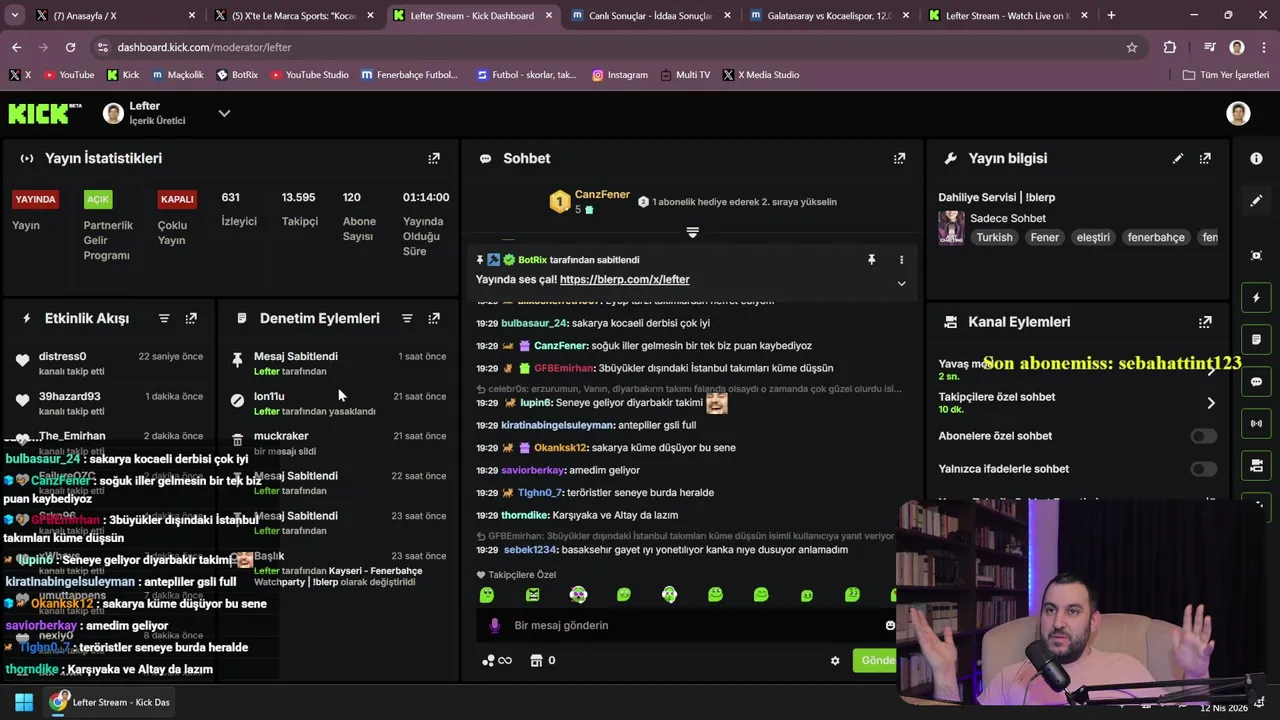
Task: Switch to Lefter Stream Watch Live tab
Action: [x=1008, y=15]
